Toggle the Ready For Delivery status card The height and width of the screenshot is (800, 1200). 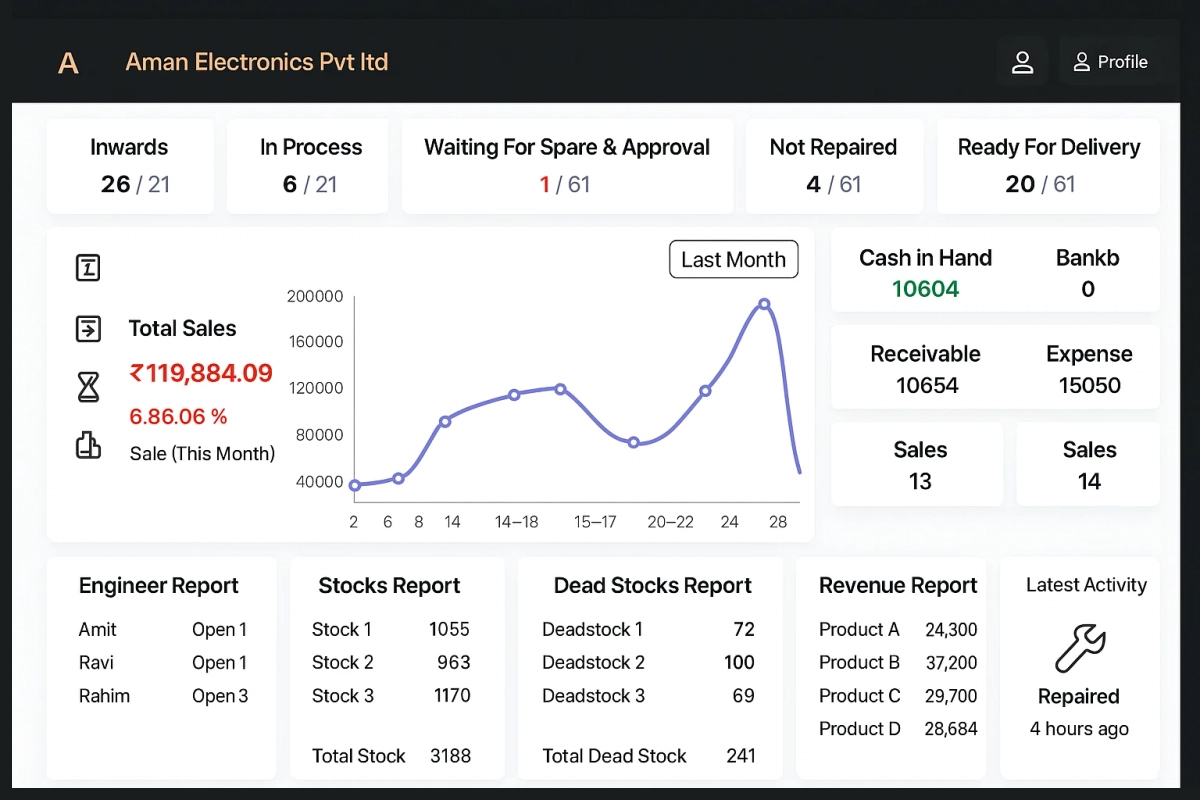(1048, 165)
